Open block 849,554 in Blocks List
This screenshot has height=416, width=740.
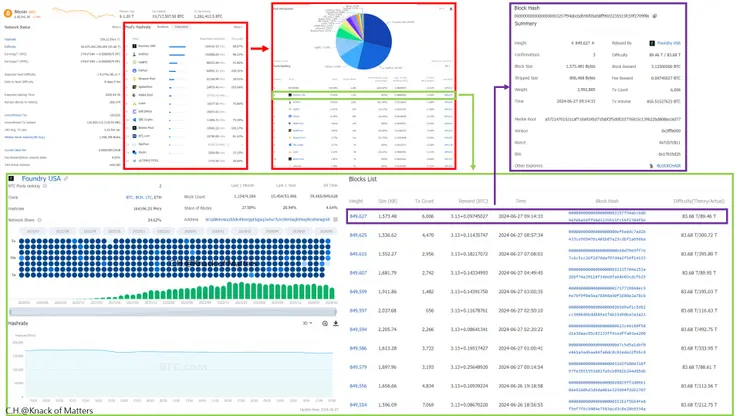(x=358, y=405)
